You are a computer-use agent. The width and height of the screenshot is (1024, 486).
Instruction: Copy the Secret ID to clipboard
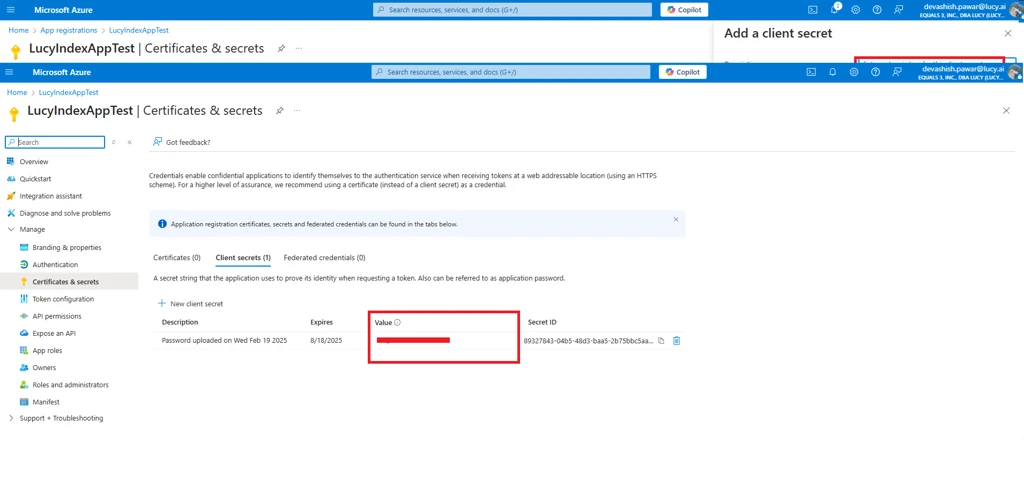661,341
